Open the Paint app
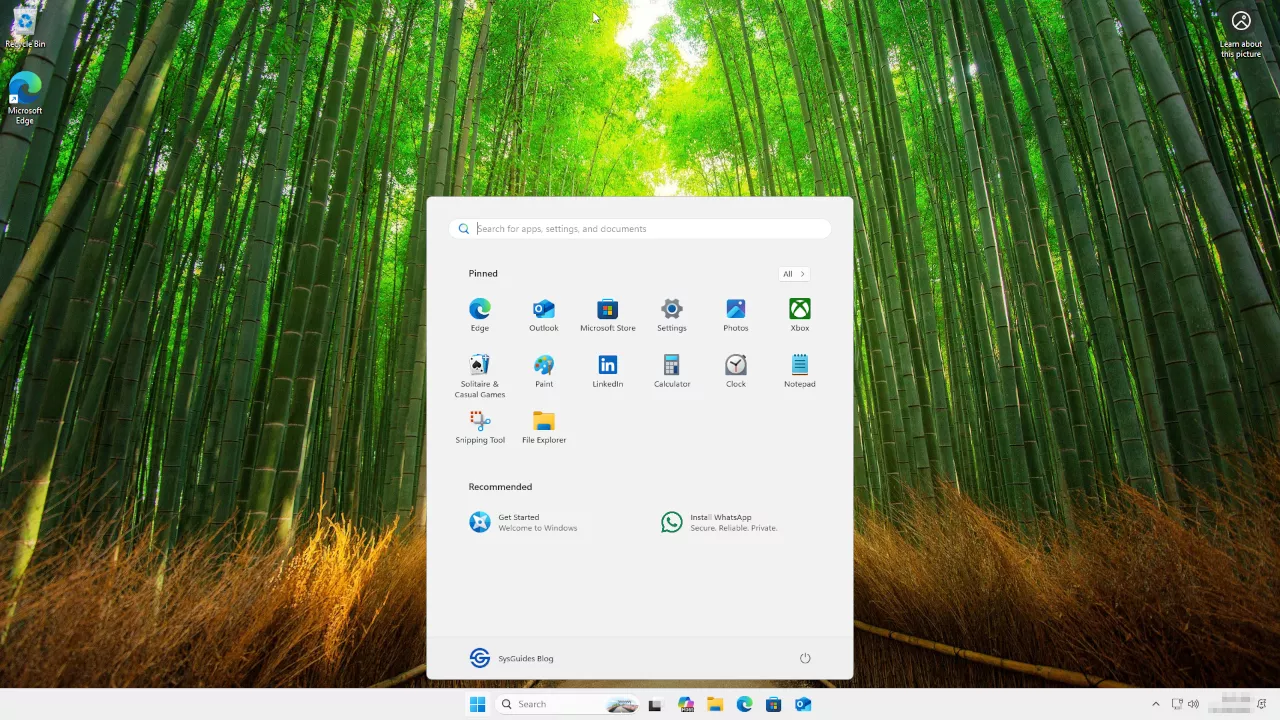Viewport: 1280px width, 720px height. click(543, 364)
